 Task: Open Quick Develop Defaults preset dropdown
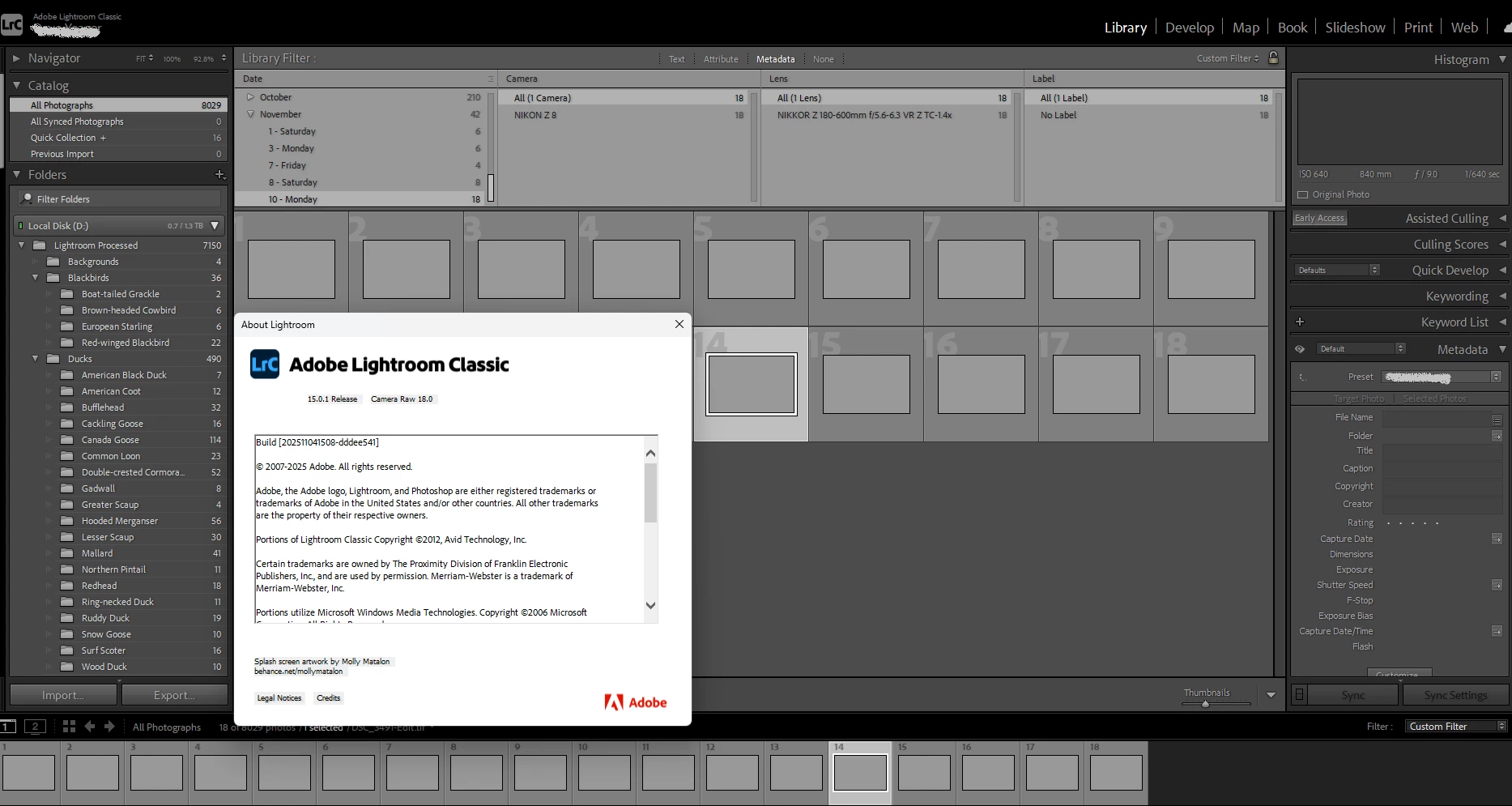click(x=1335, y=270)
